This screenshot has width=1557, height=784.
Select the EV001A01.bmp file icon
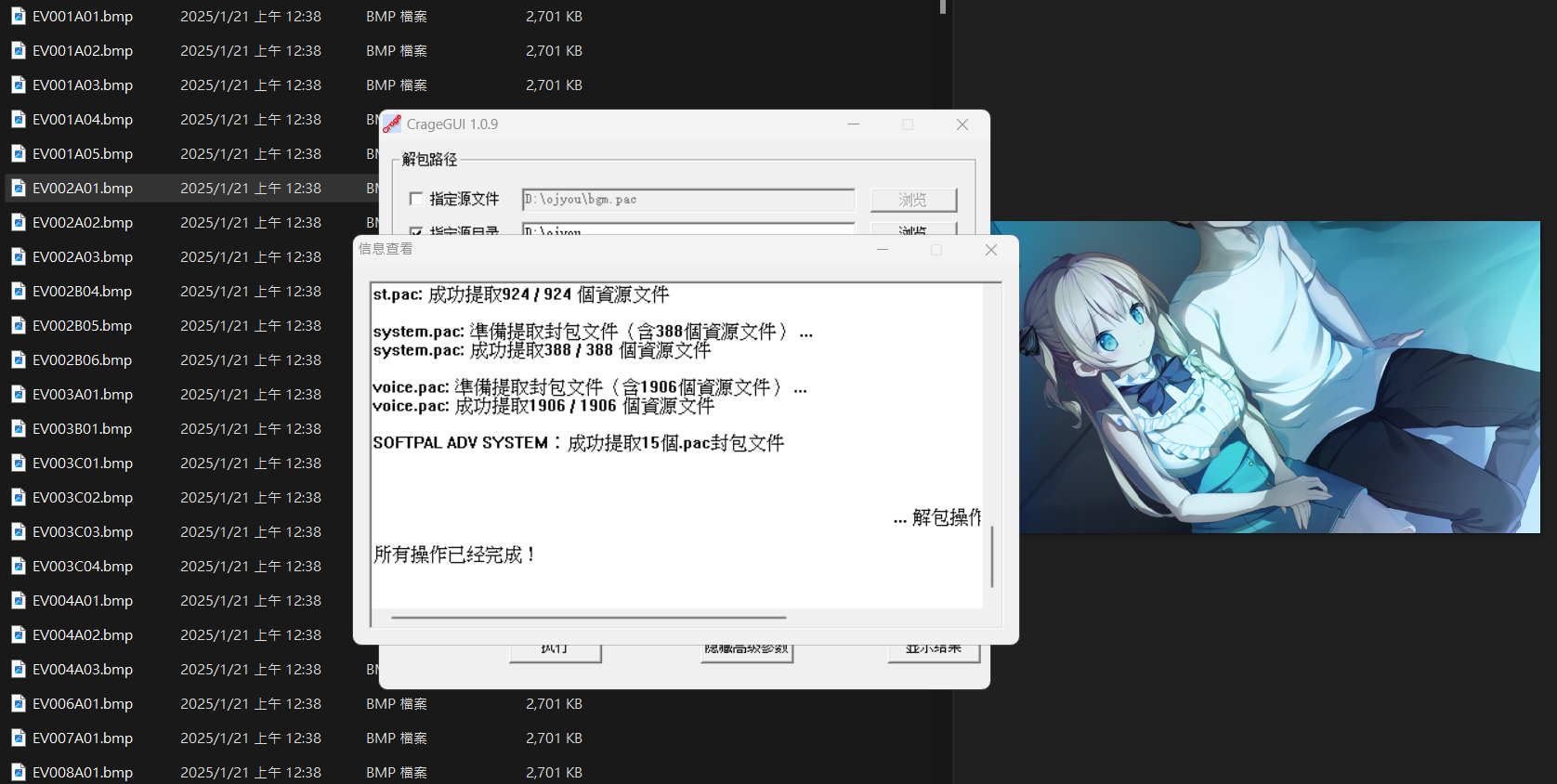(18, 17)
